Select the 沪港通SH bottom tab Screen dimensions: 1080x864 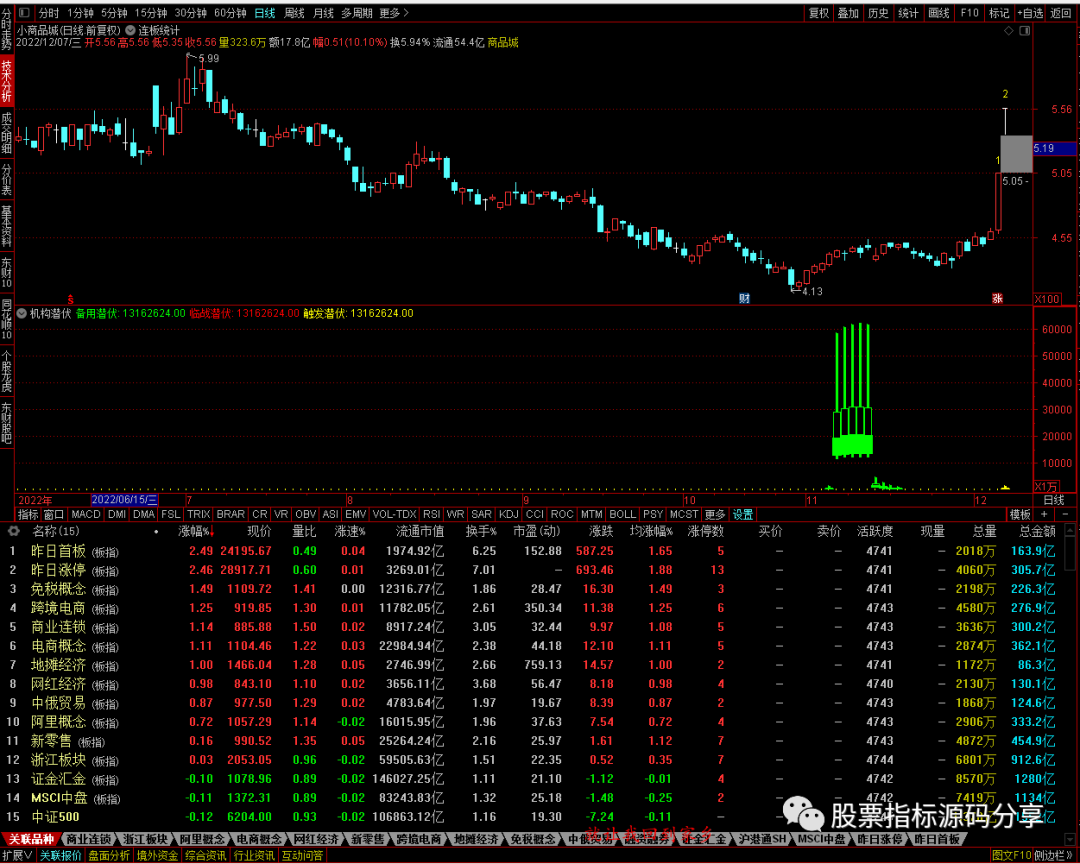762,839
